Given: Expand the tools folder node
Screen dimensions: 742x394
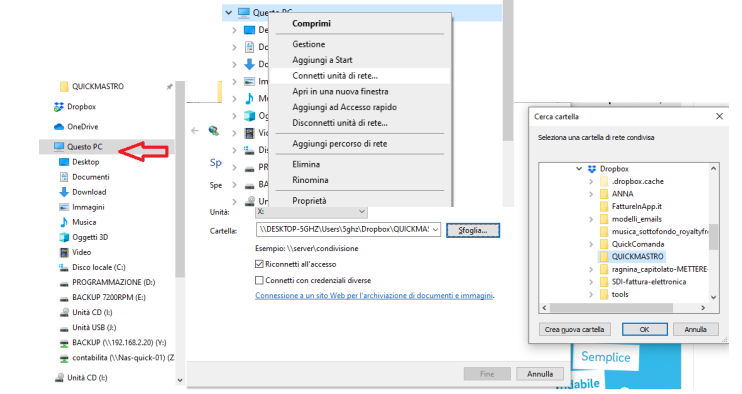Looking at the screenshot, I should pos(591,294).
